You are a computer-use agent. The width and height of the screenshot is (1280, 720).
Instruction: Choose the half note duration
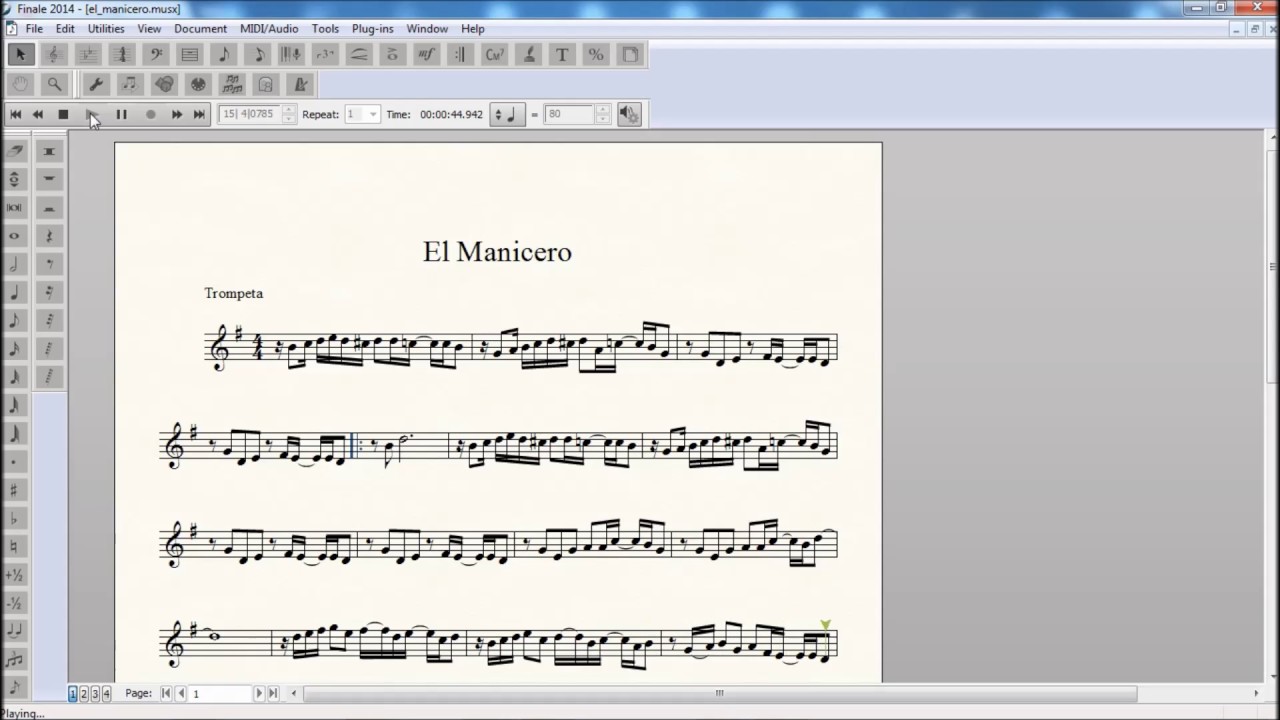point(15,264)
